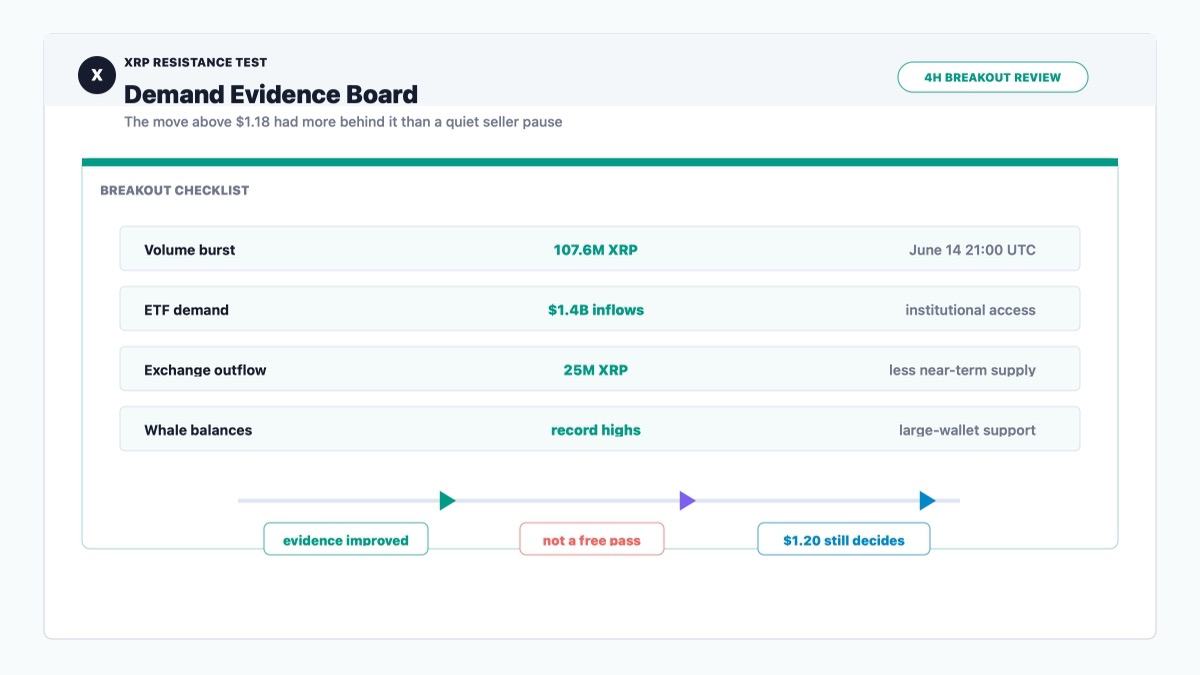This screenshot has height=675, width=1200.
Task: Click the purple arrow timeline marker
Action: (687, 500)
